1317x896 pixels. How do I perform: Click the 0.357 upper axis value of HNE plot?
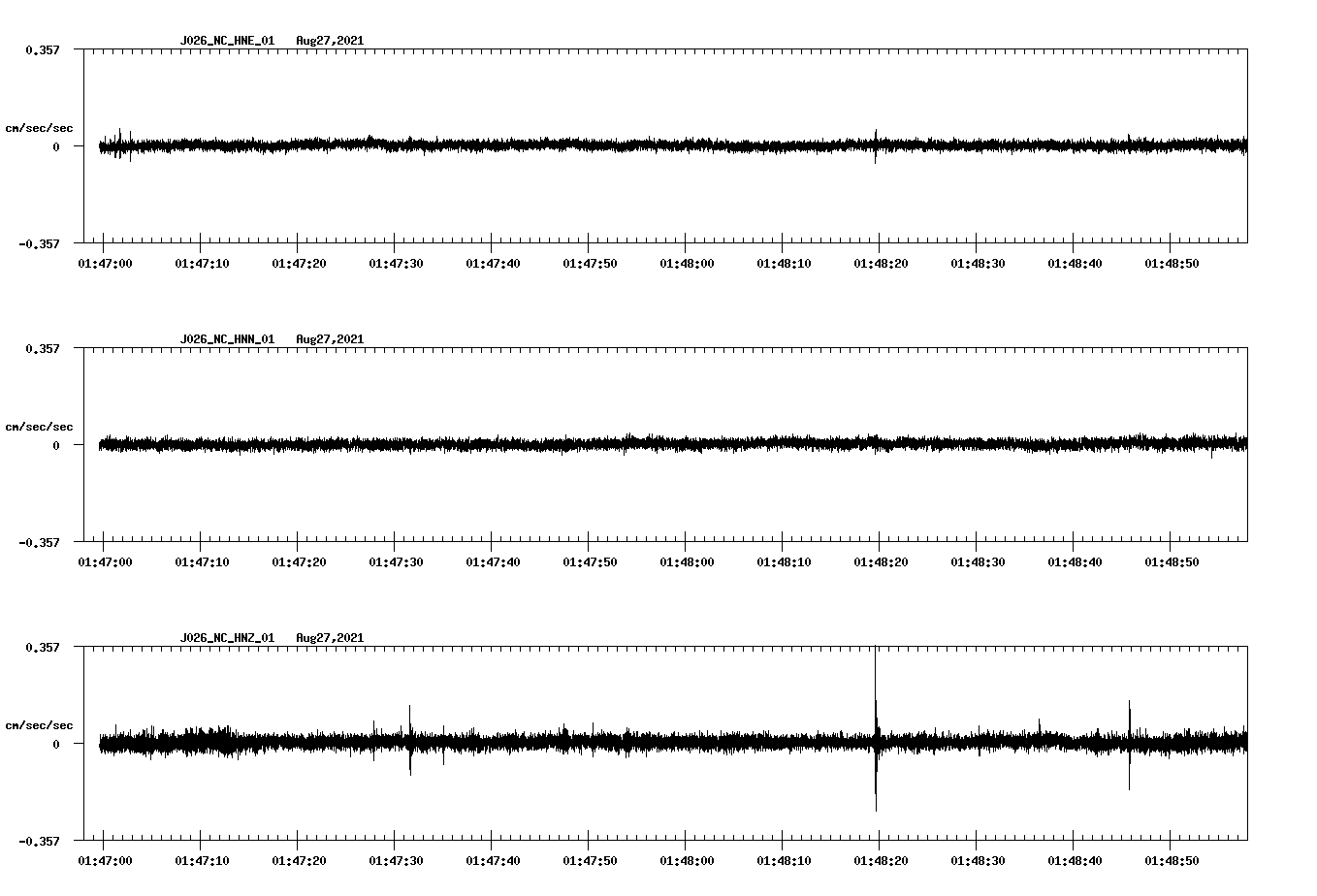click(43, 49)
